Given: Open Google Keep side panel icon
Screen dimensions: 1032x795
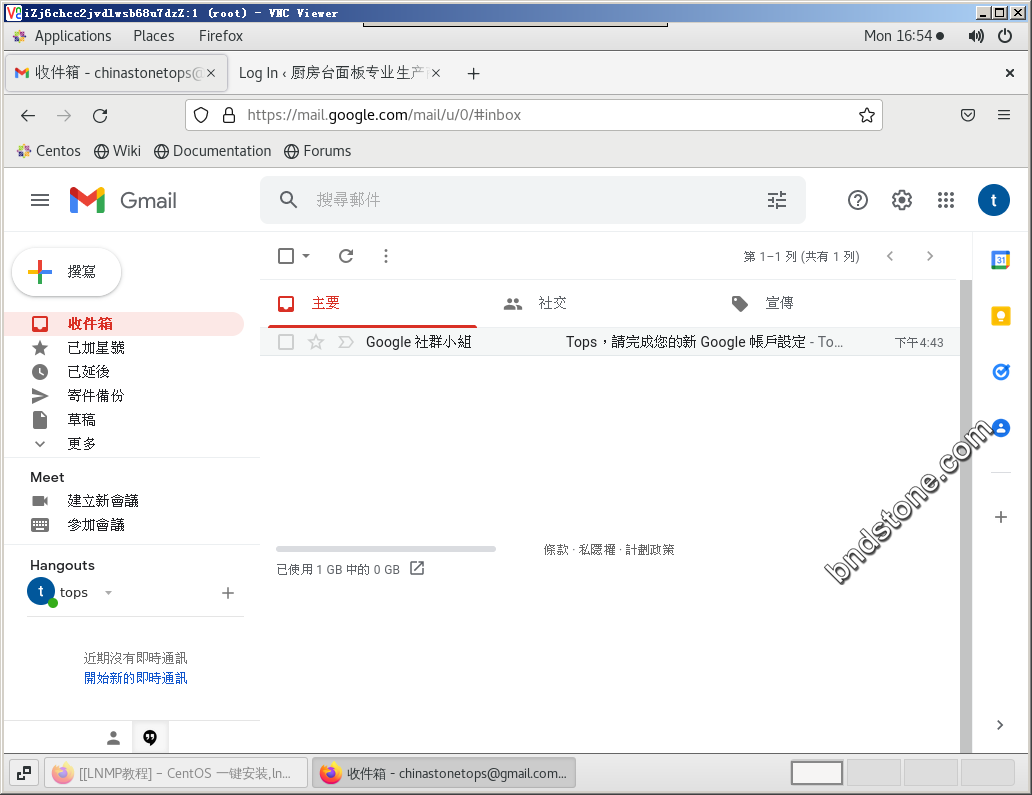Looking at the screenshot, I should pos(1000,316).
